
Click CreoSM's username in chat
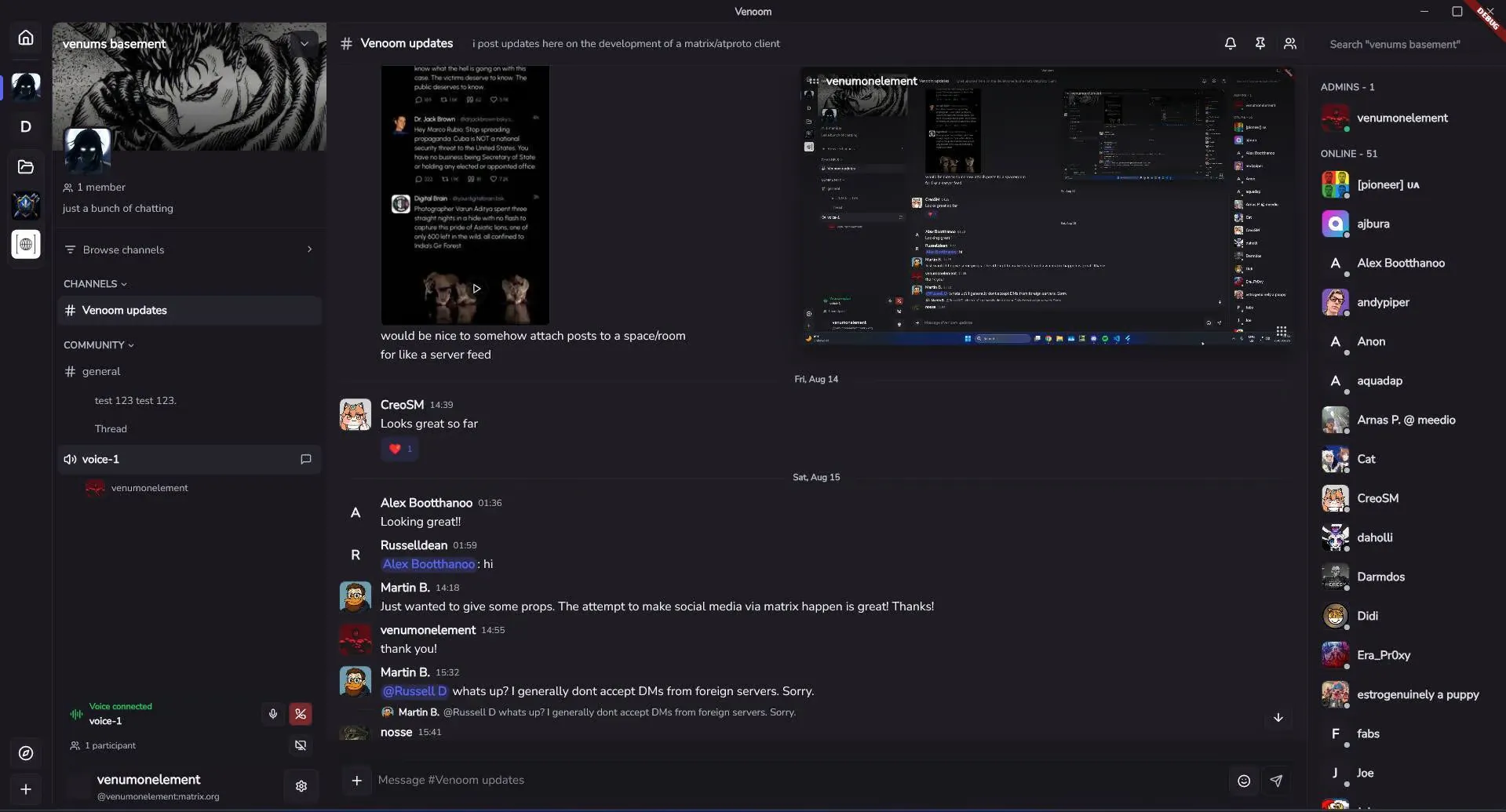tap(402, 405)
